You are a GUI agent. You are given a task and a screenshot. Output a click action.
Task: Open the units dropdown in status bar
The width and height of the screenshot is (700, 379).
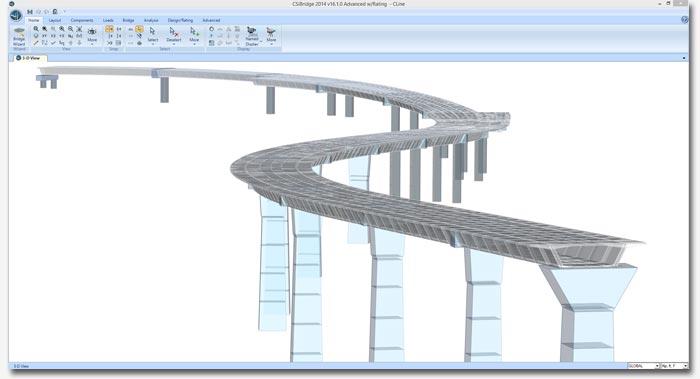674,366
